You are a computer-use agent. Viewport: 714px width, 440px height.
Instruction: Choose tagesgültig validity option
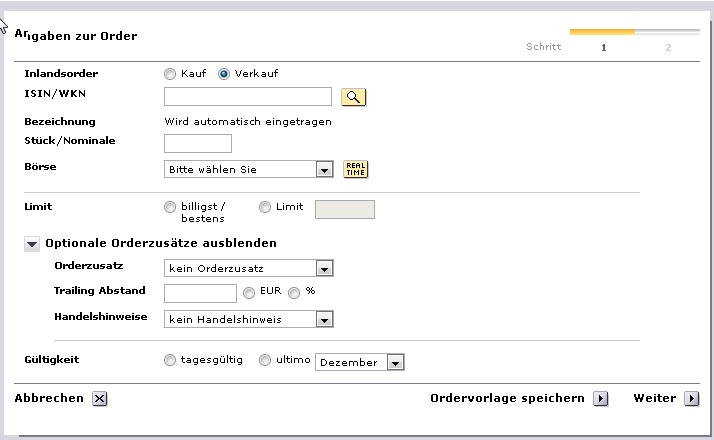click(x=169, y=360)
